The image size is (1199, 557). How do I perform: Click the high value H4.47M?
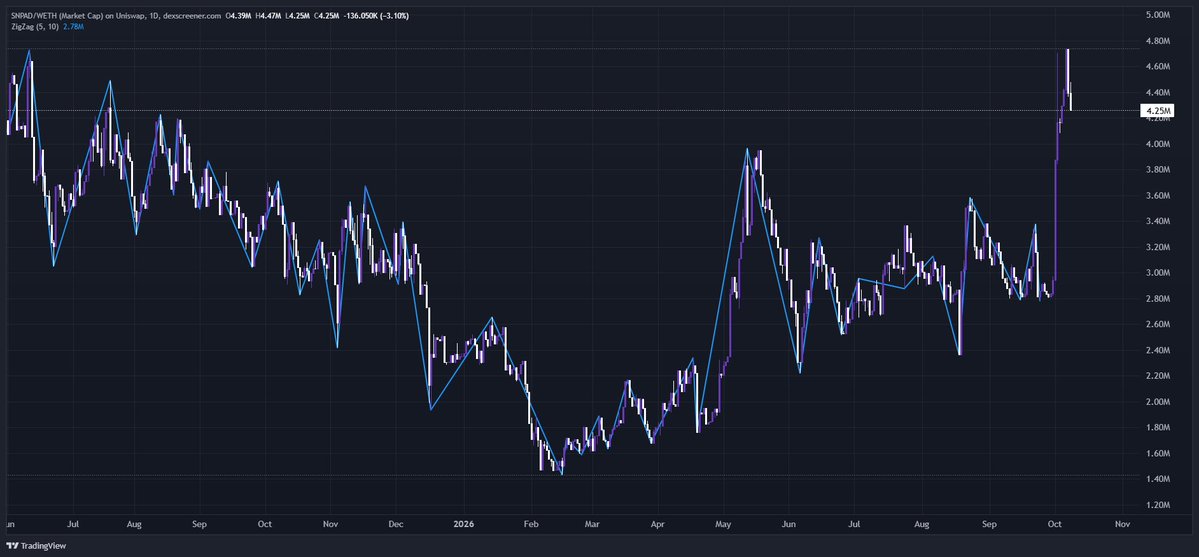269,15
